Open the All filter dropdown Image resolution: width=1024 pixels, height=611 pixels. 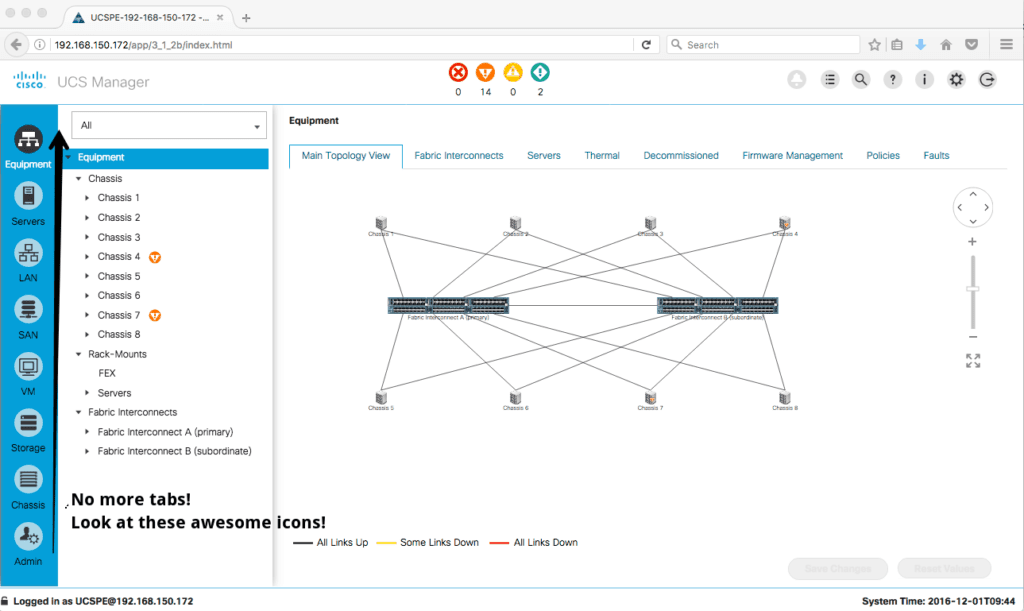tap(169, 125)
